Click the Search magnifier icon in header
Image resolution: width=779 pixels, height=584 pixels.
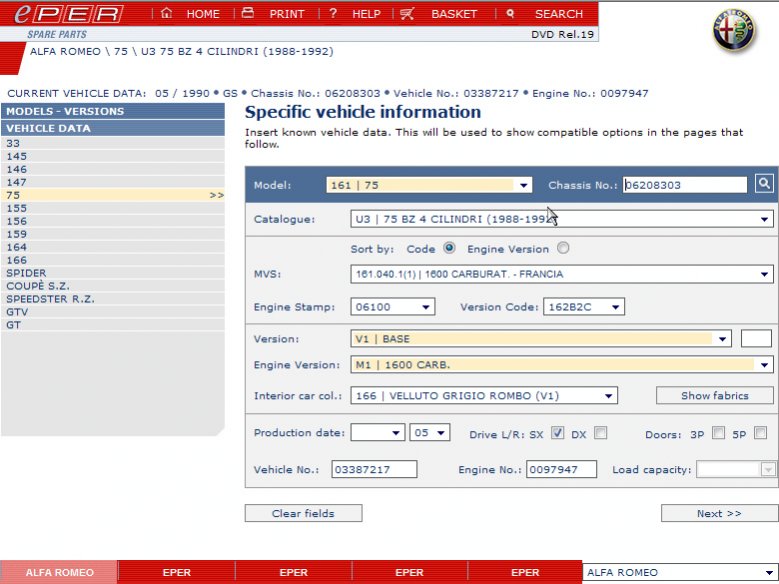510,14
